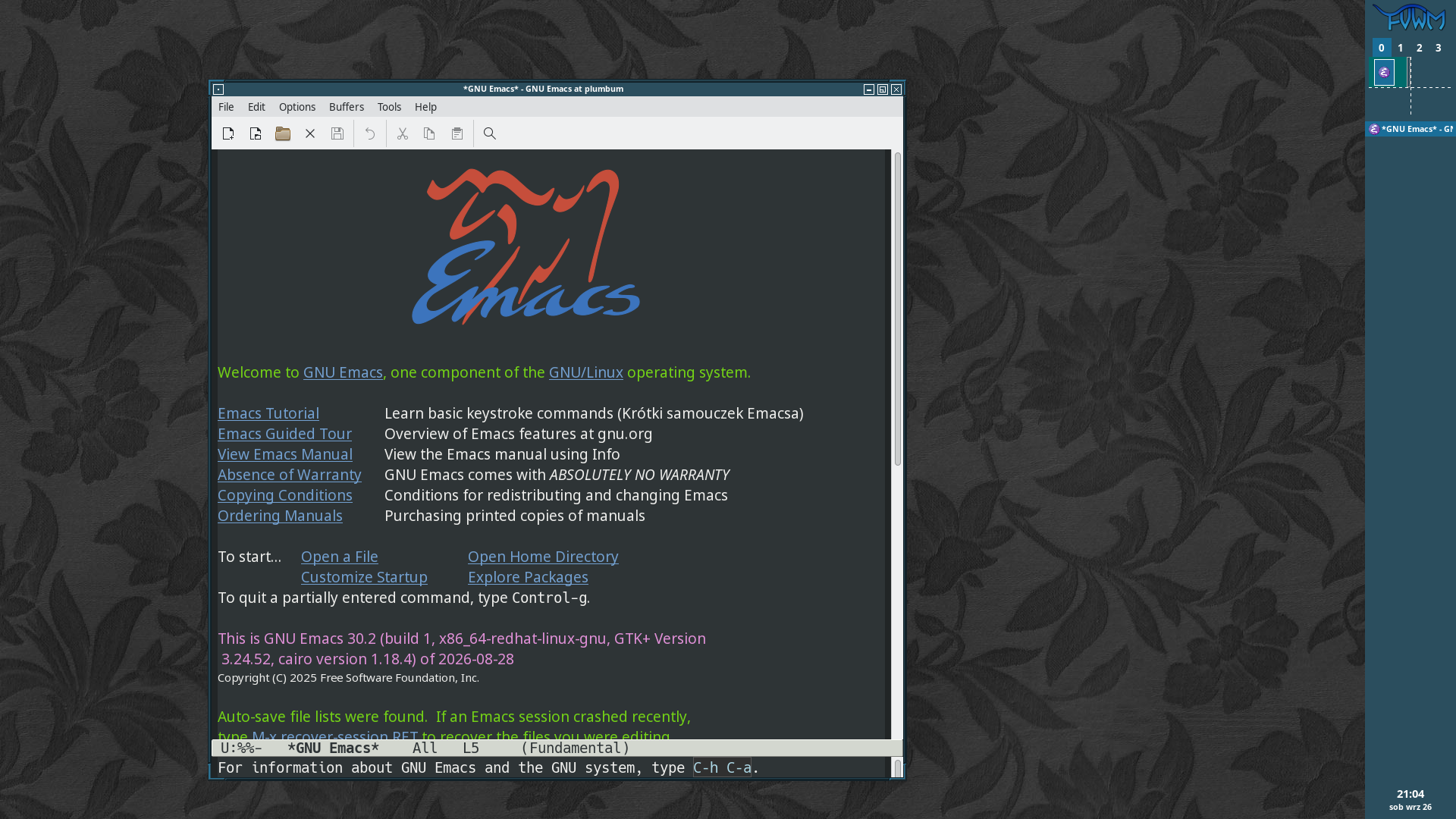Click View Emacs Manual link
The width and height of the screenshot is (1456, 819).
285,454
